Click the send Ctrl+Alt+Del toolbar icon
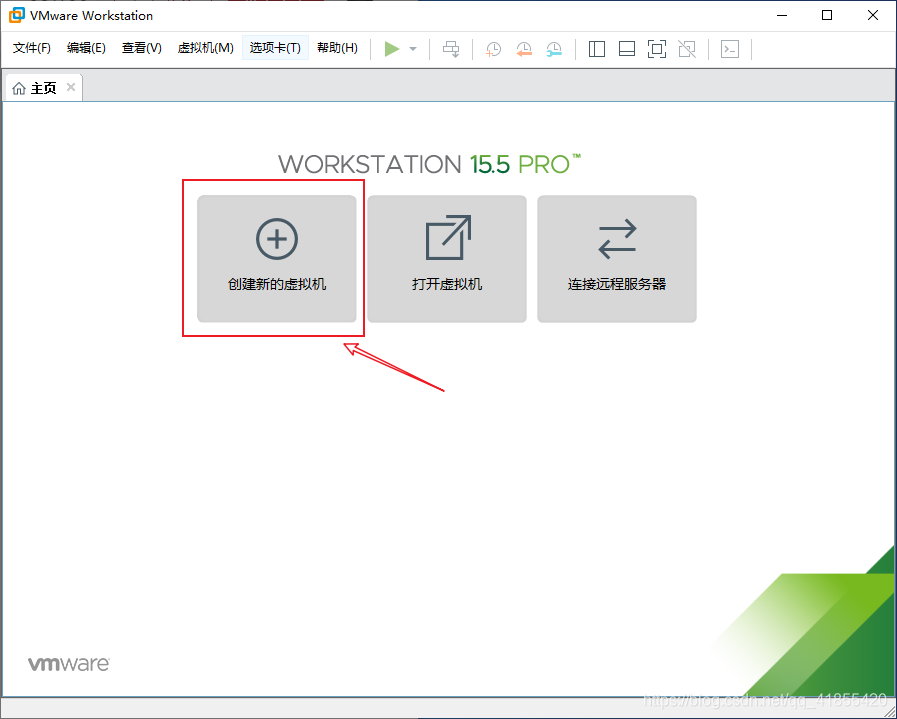 tap(451, 49)
